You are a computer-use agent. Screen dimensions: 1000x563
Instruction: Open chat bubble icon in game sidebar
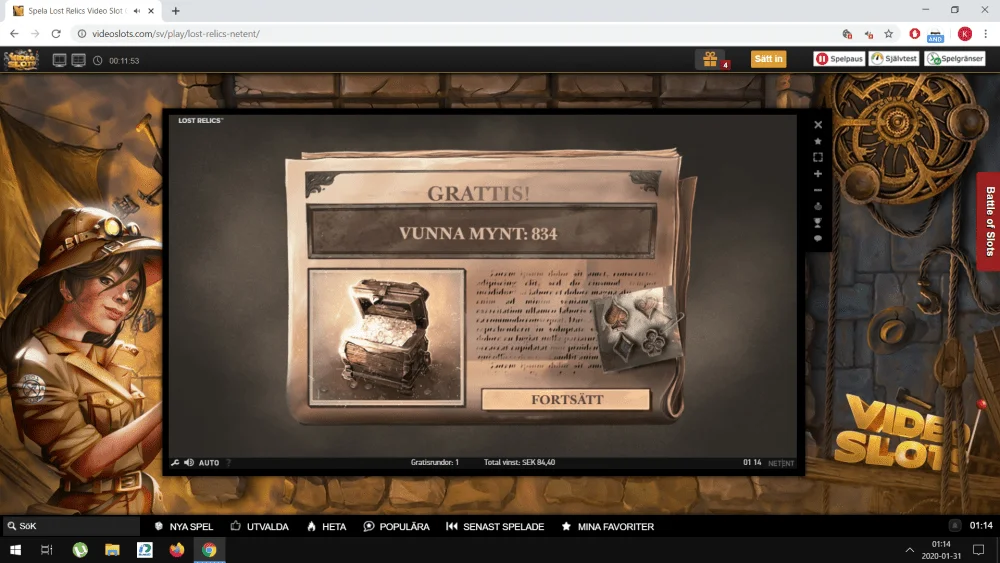(818, 238)
